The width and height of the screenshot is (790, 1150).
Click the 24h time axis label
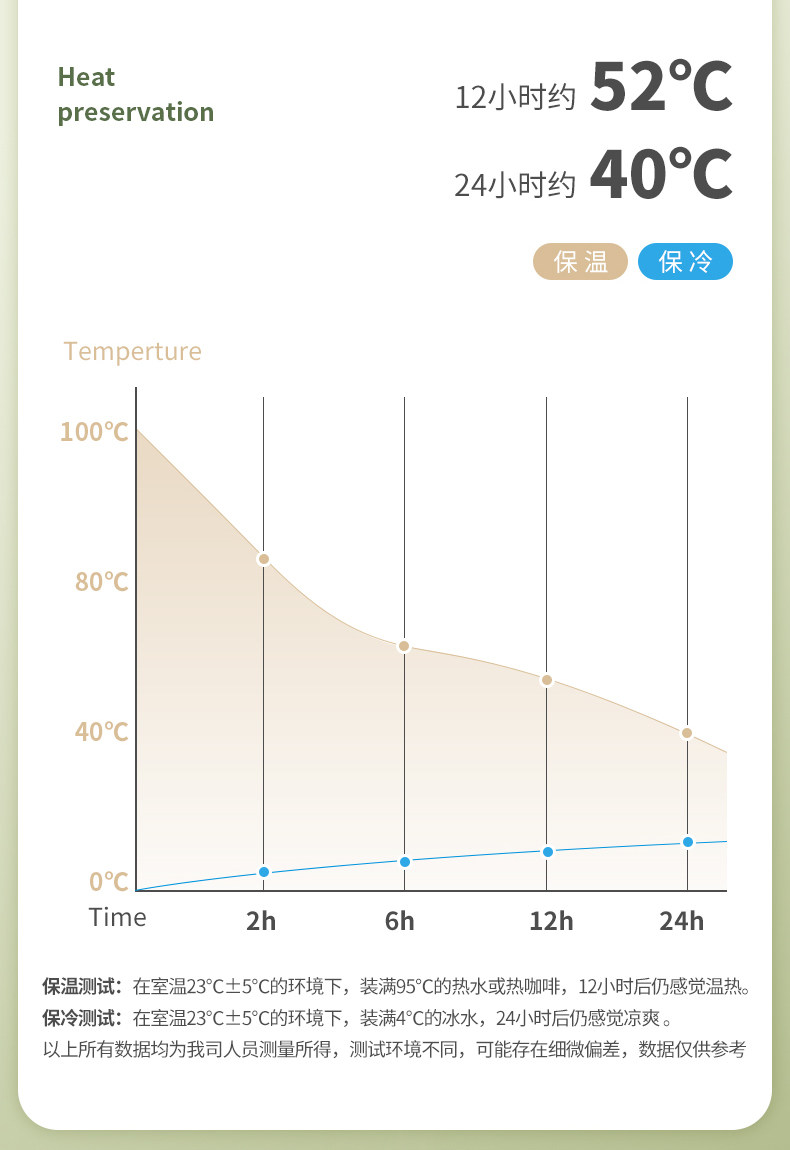pyautogui.click(x=681, y=921)
